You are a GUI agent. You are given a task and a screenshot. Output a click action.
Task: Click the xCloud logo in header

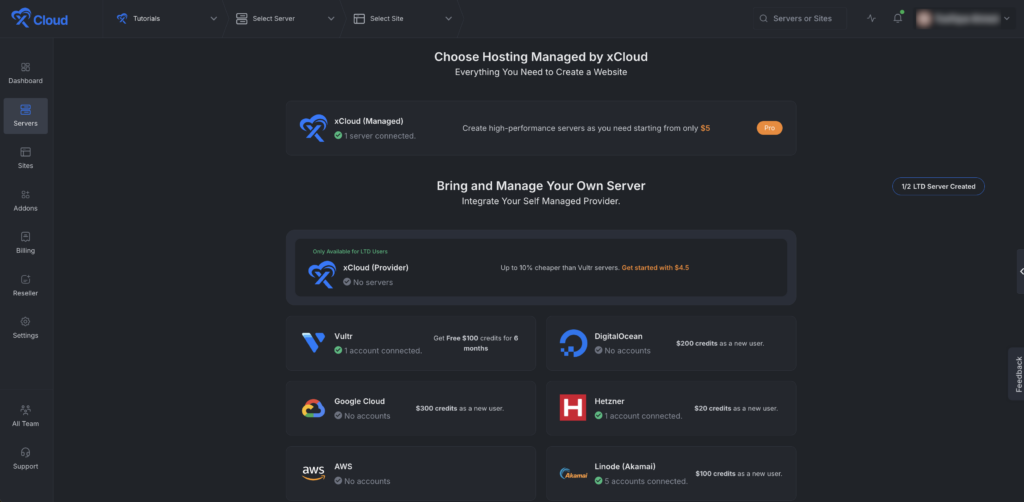click(40, 18)
